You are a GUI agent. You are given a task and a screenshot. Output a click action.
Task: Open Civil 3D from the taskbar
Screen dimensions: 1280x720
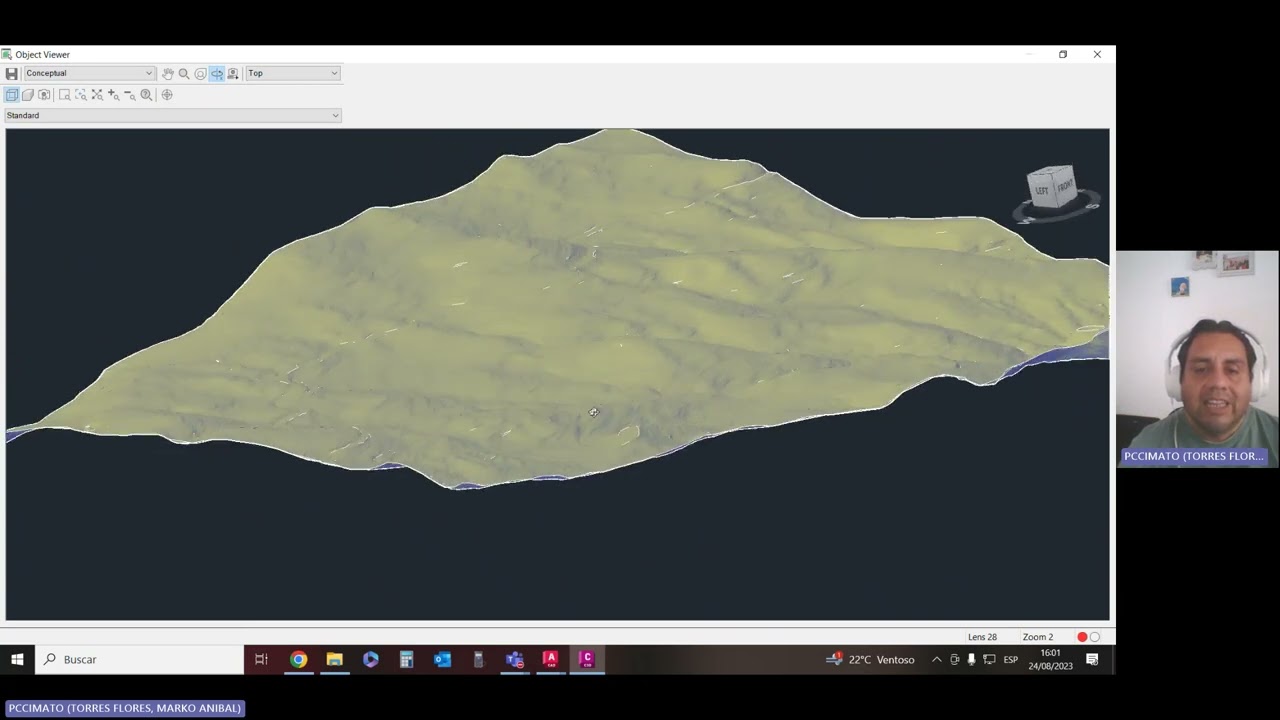point(586,659)
